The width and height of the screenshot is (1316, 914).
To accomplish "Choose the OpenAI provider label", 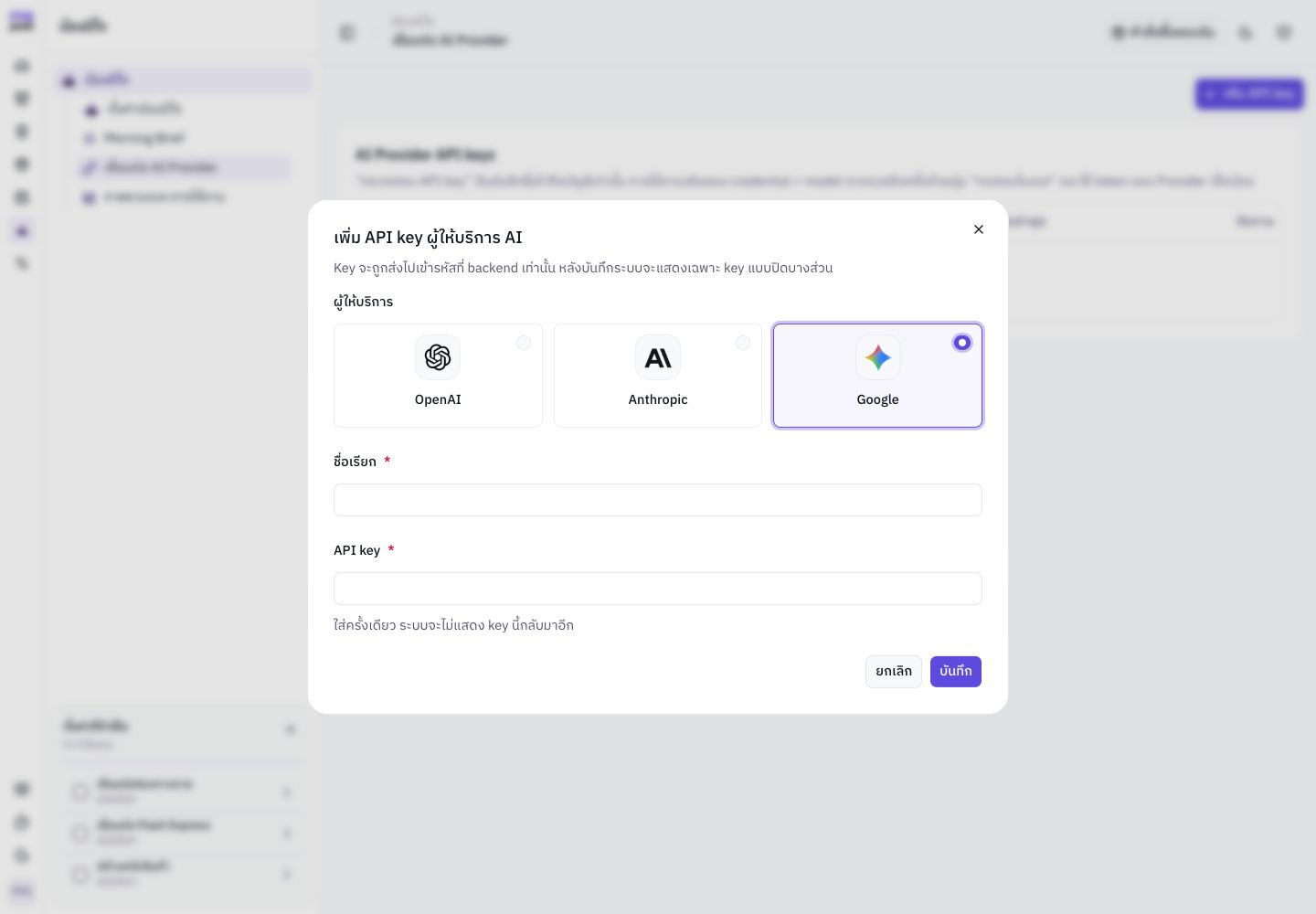I will 438,399.
